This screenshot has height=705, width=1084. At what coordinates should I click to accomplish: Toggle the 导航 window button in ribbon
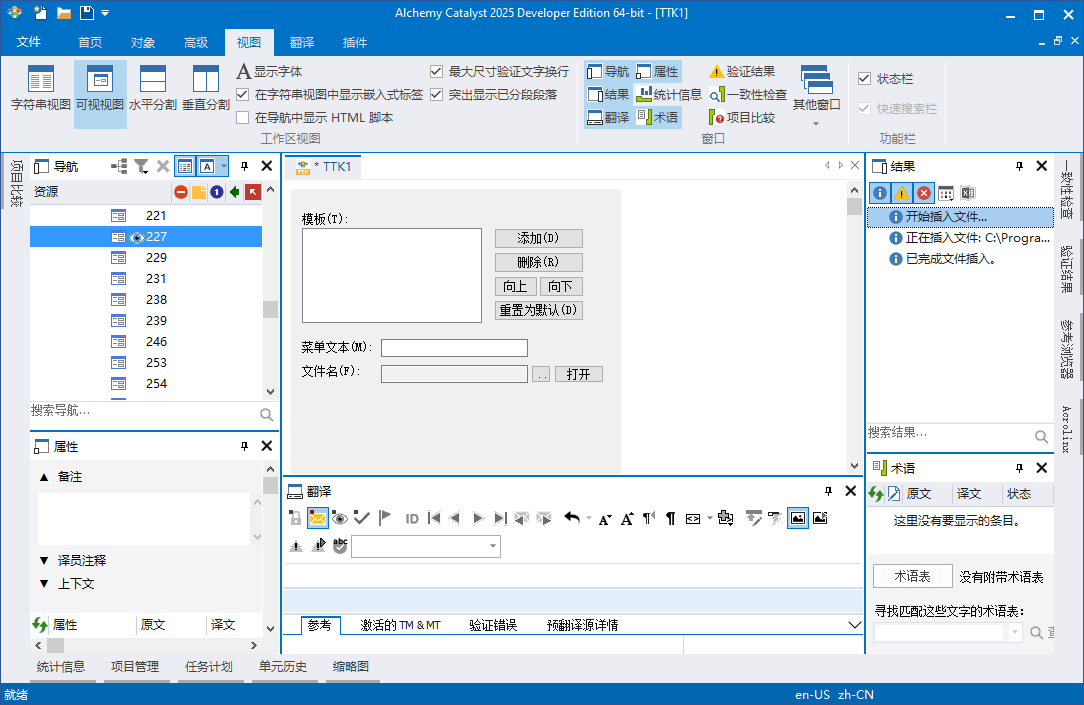click(x=608, y=72)
